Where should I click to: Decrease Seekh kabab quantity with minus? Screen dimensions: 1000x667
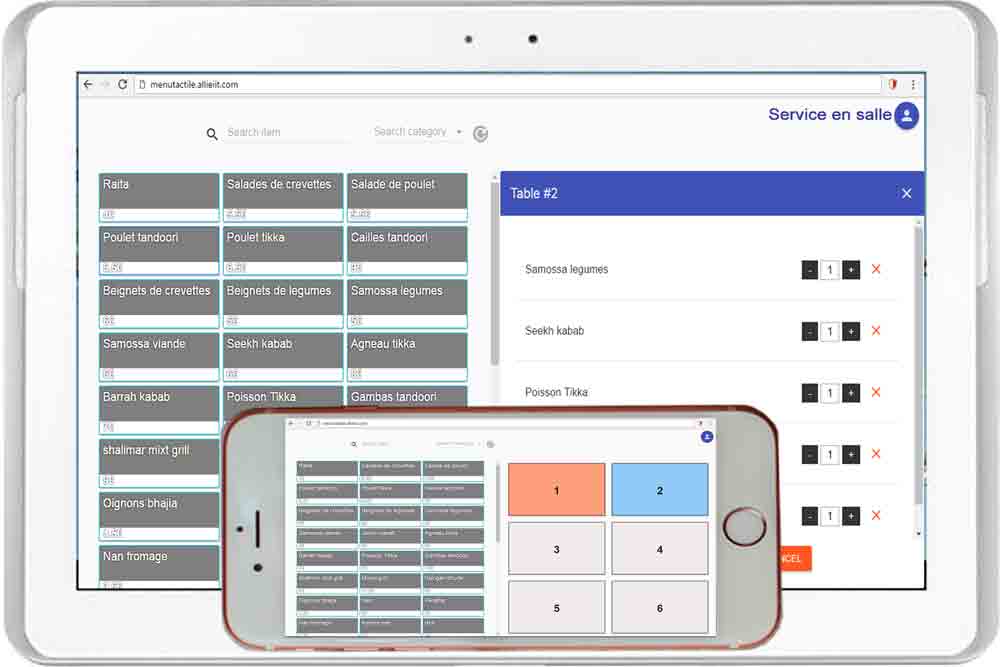pyautogui.click(x=810, y=332)
